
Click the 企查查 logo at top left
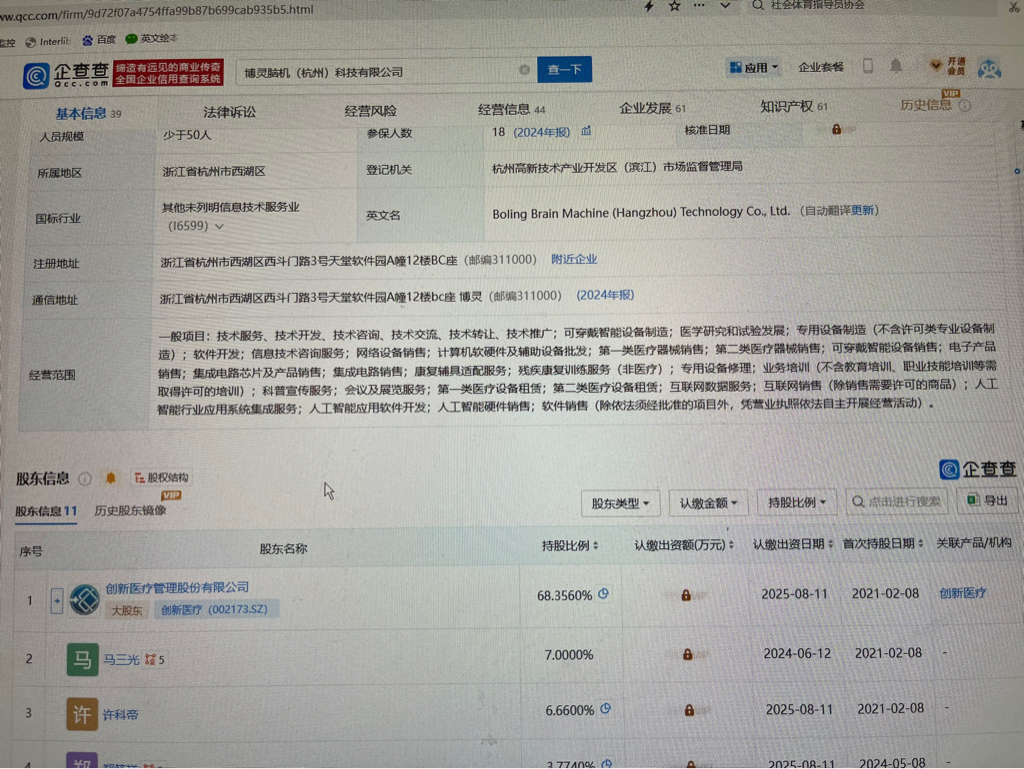[66, 74]
